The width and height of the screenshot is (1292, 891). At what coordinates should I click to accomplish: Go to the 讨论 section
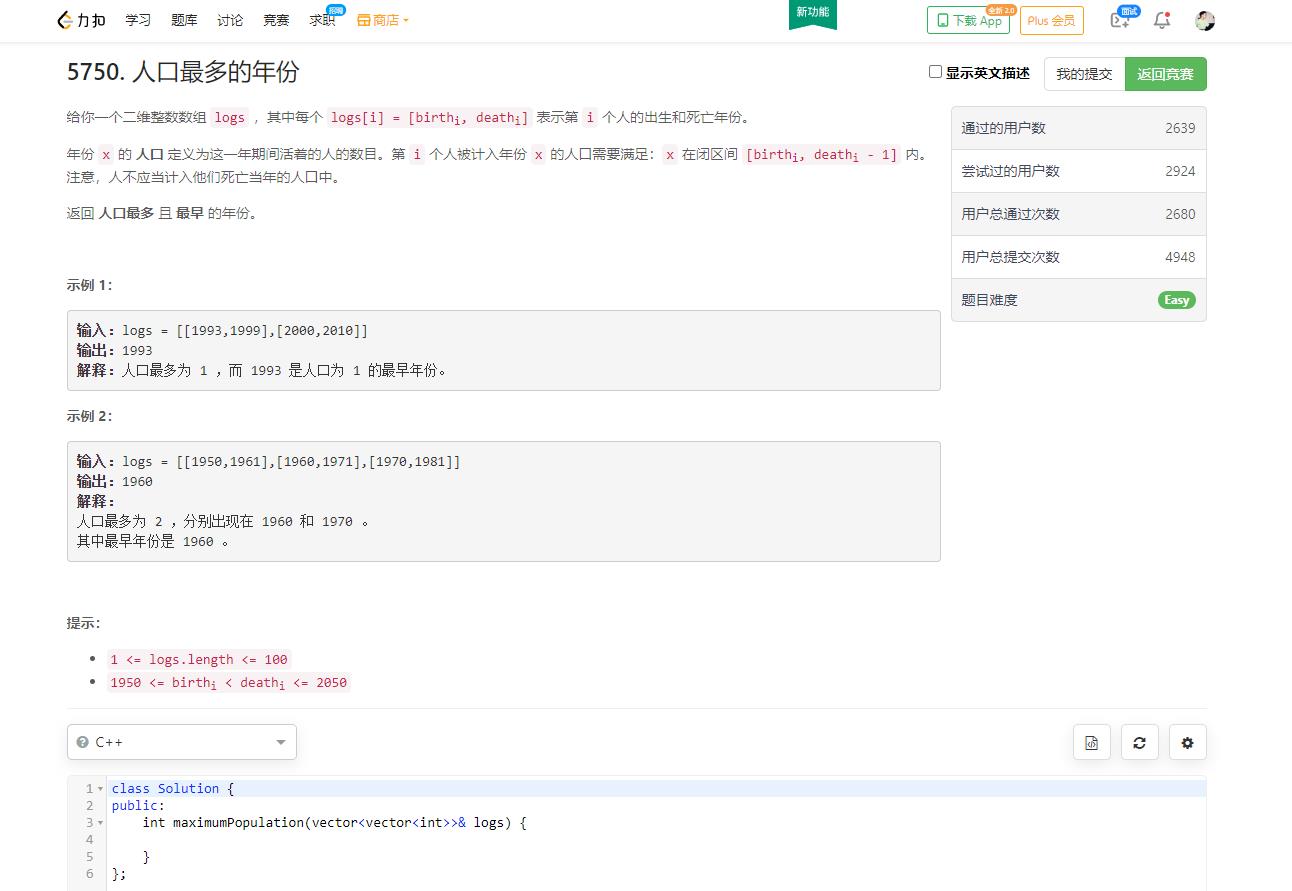pyautogui.click(x=230, y=20)
